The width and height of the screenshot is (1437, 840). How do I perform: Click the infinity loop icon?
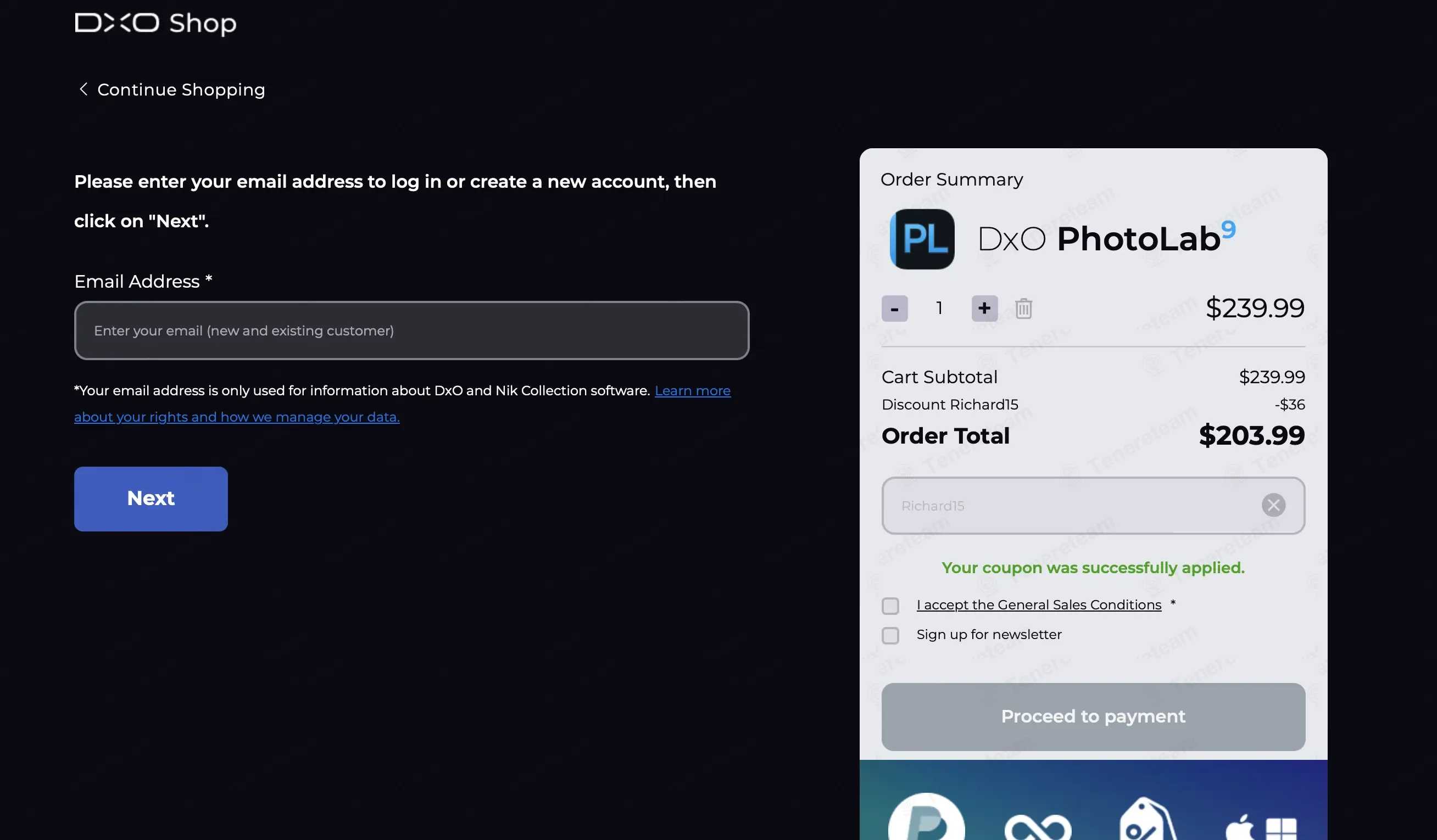tap(1038, 826)
